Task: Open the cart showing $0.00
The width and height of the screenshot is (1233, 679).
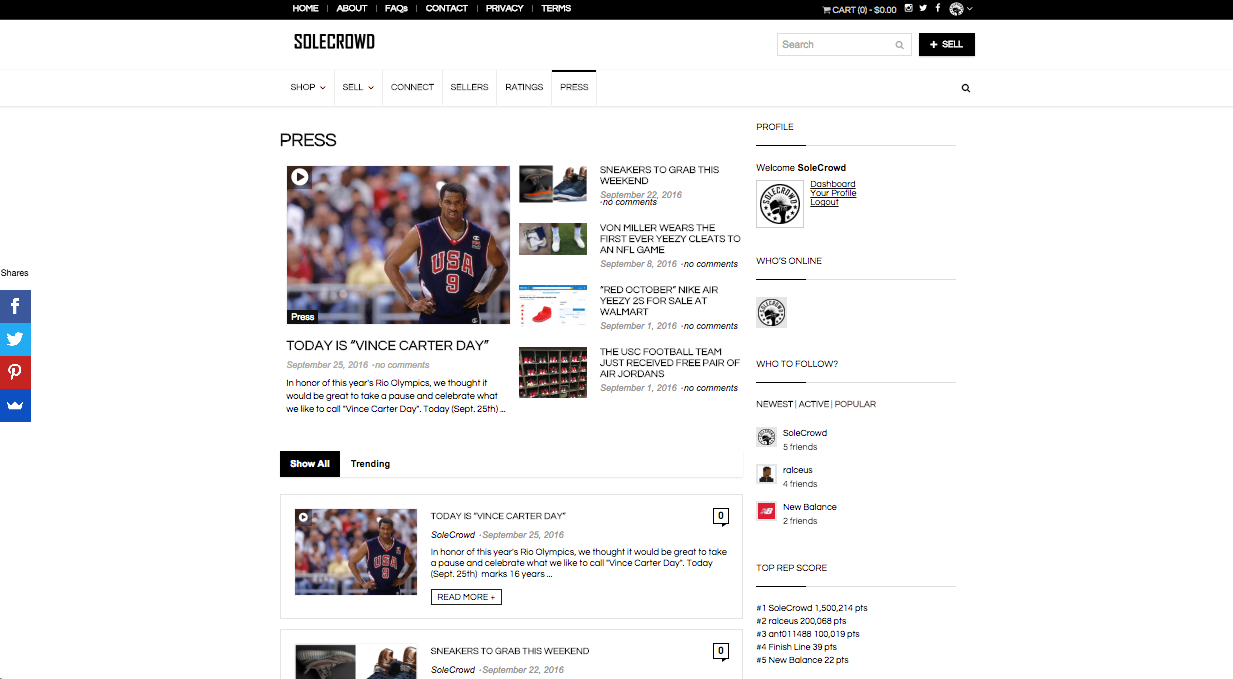Action: pyautogui.click(x=860, y=9)
